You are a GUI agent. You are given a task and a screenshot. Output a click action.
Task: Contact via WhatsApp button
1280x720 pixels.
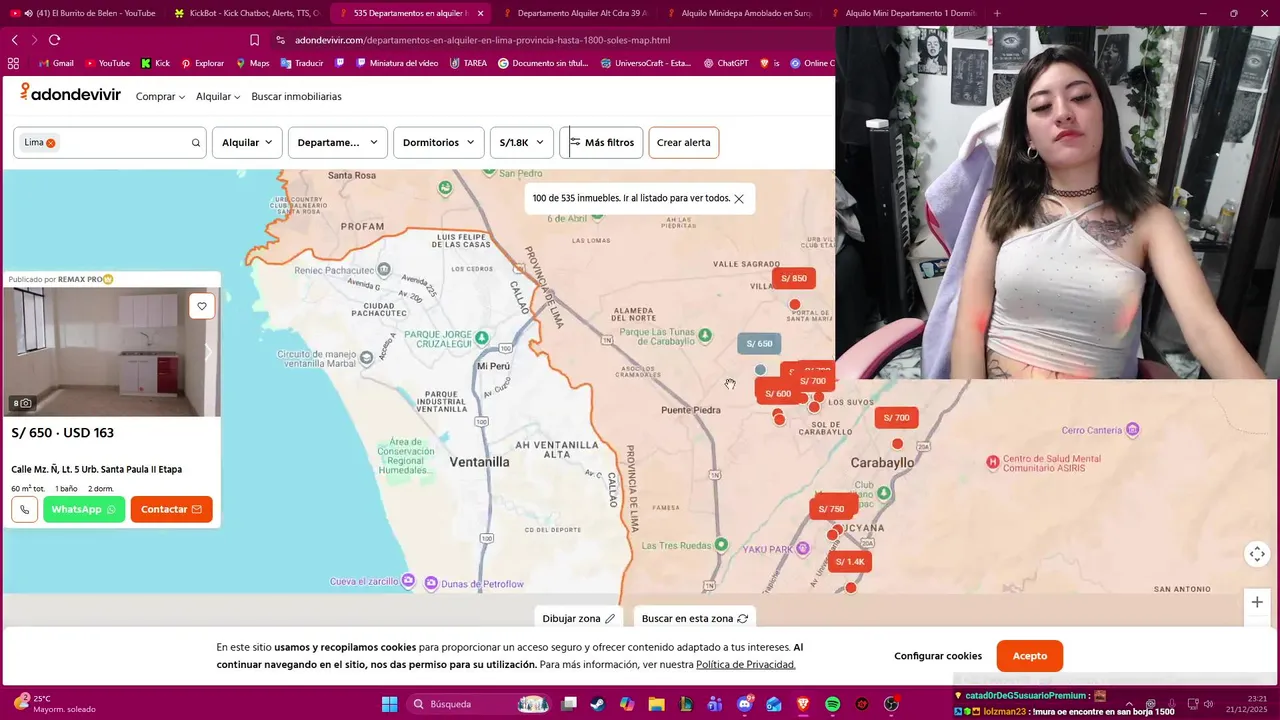(84, 509)
